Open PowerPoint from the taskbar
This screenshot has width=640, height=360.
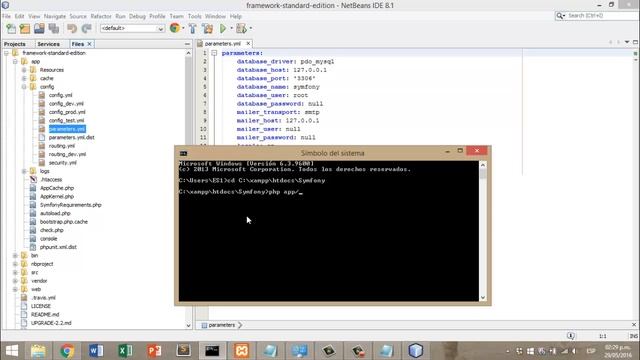(x=154, y=351)
